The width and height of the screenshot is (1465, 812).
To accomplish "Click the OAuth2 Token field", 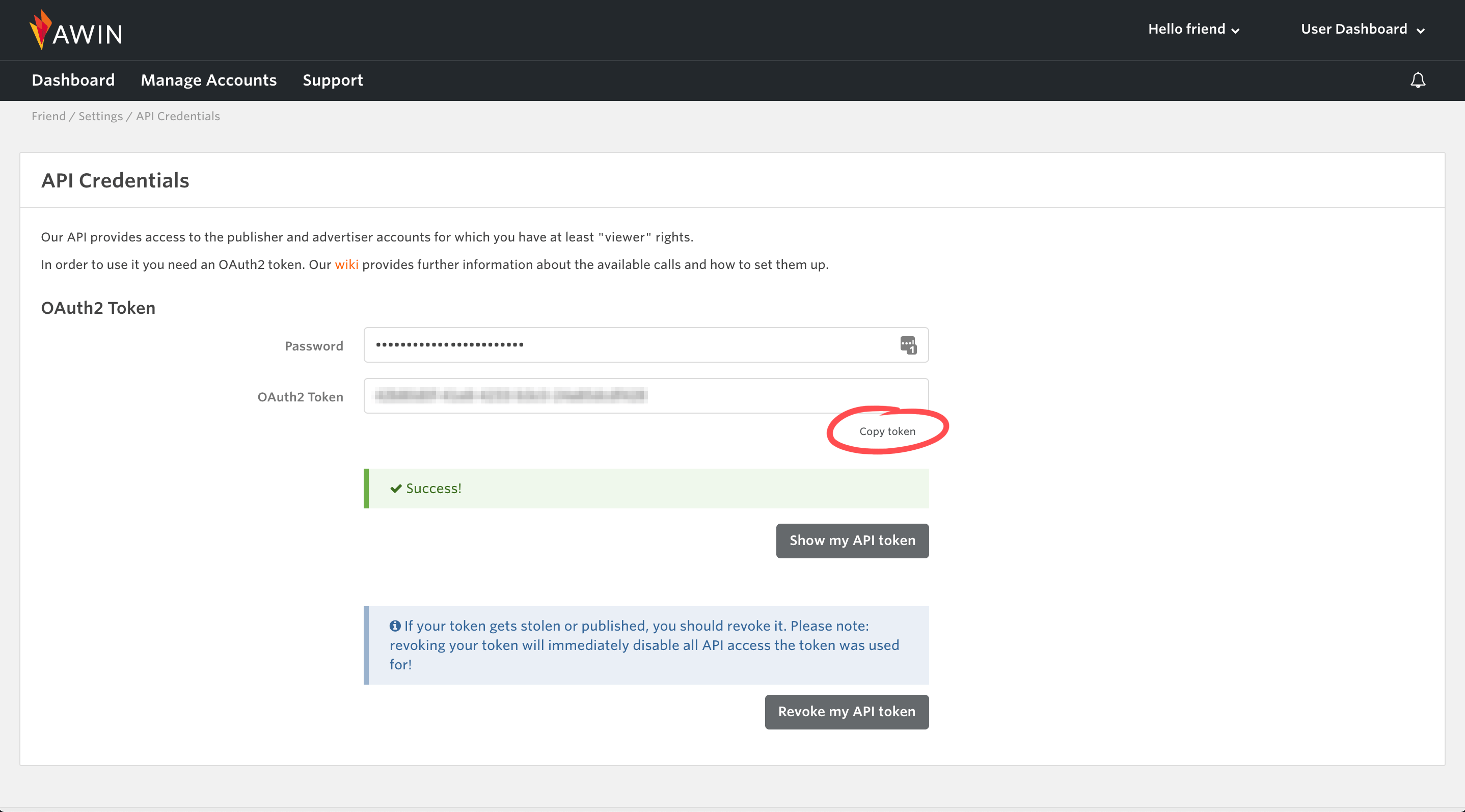I will pos(646,396).
